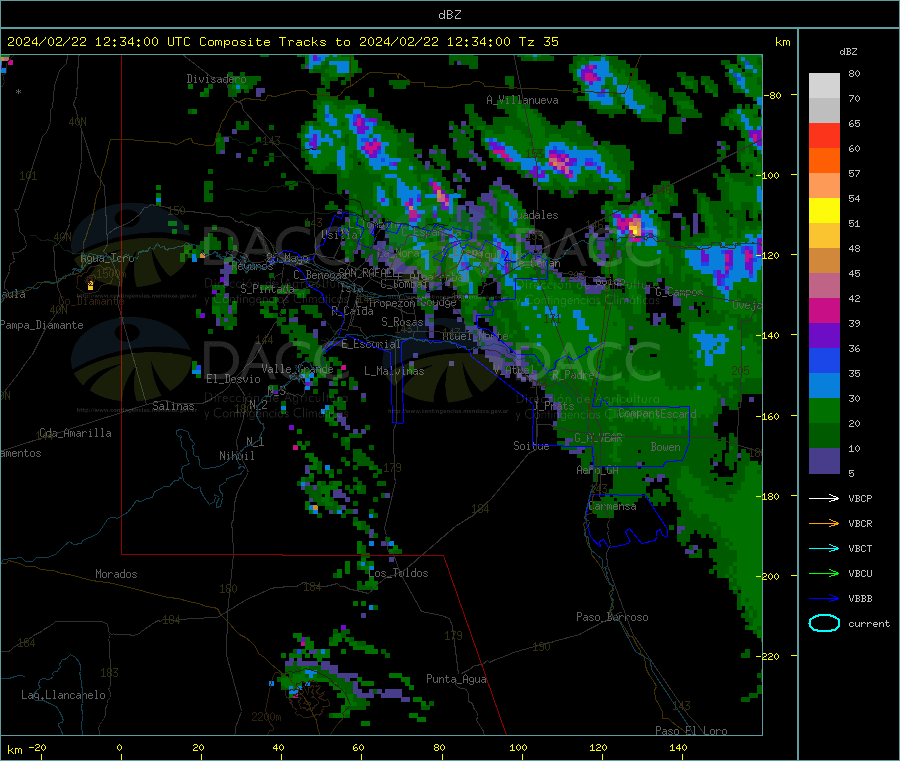Click the L_Malvinas map label

[394, 371]
